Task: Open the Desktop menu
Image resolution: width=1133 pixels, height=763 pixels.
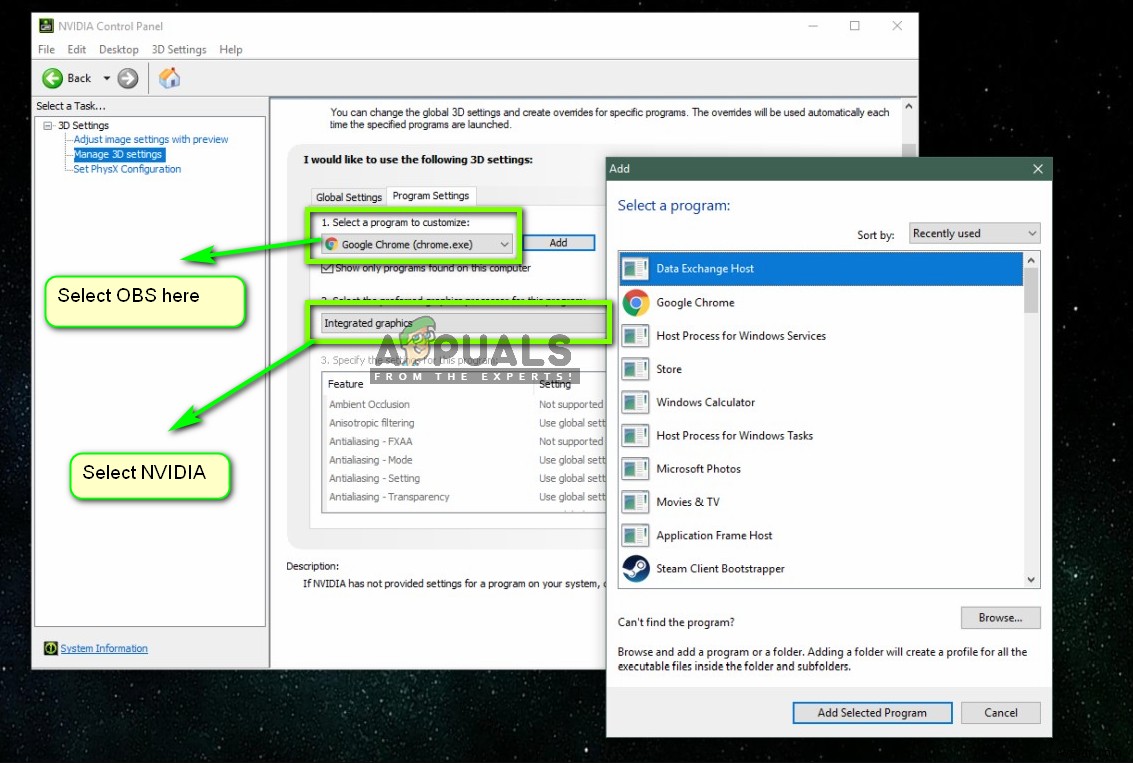Action: [x=118, y=48]
